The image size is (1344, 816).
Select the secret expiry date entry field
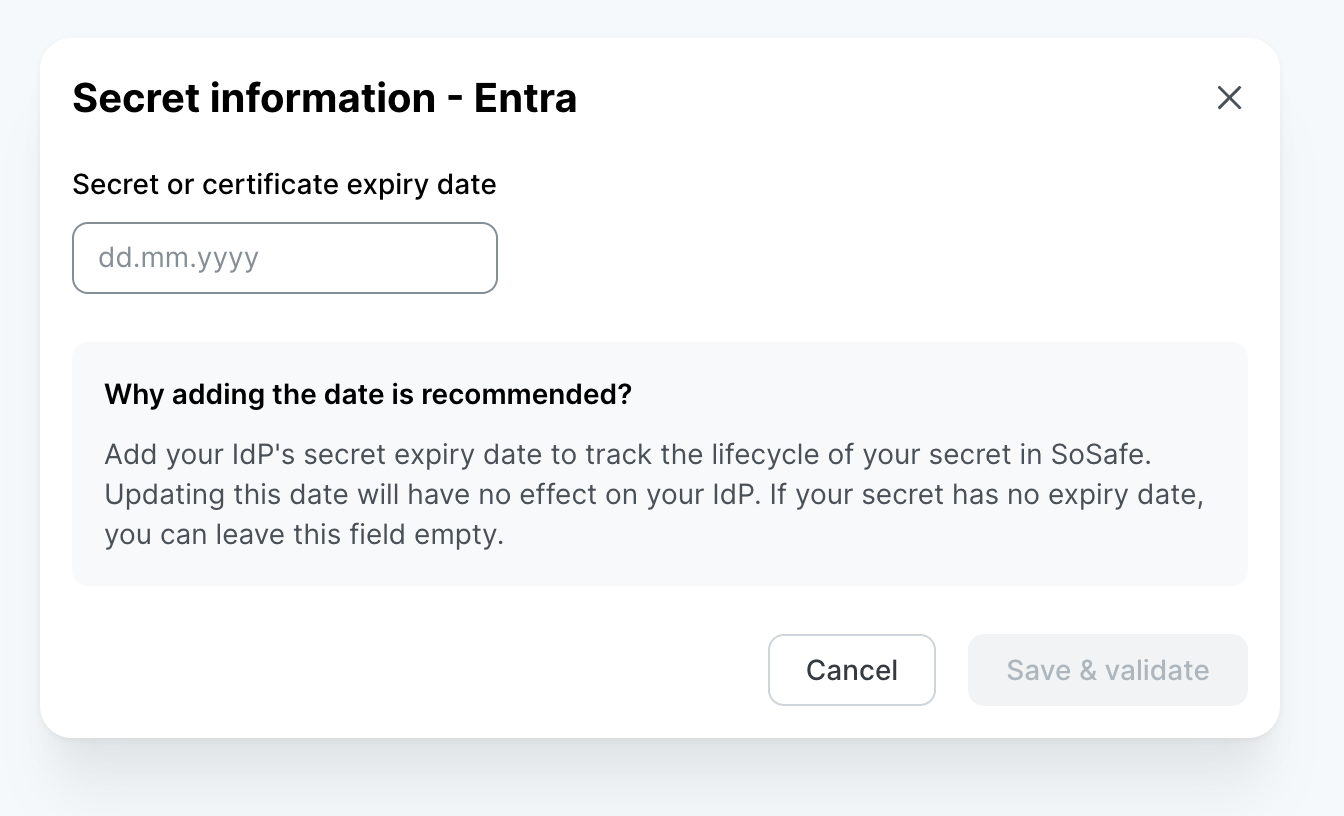click(x=284, y=257)
